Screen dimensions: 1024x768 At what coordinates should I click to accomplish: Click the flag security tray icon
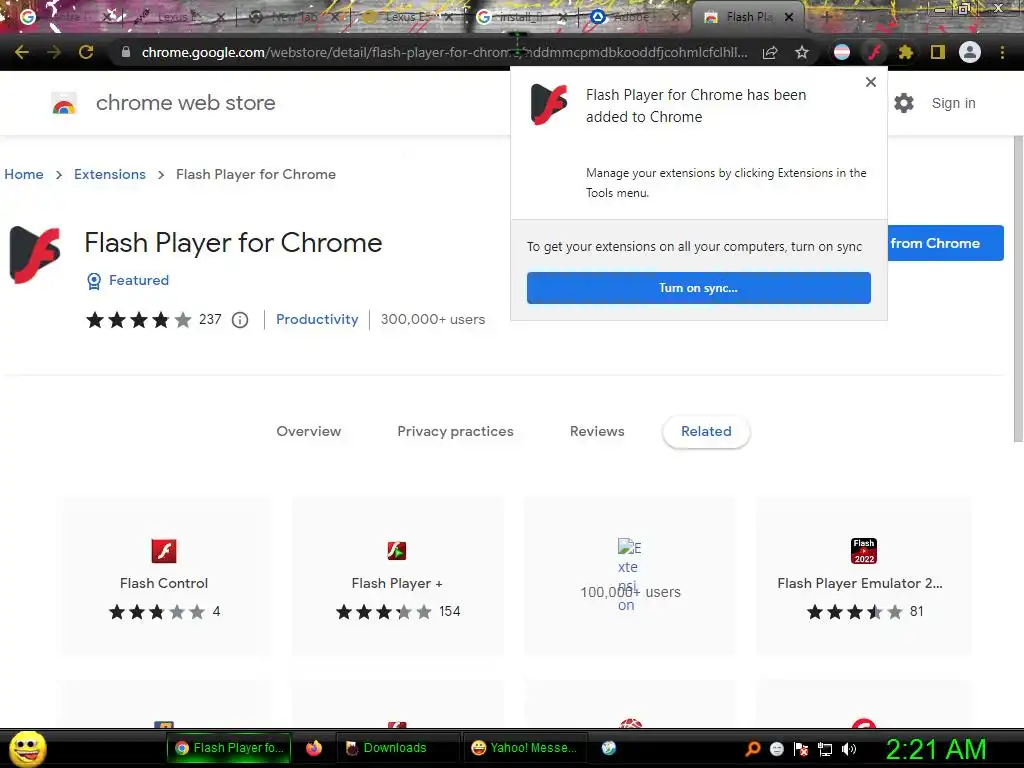801,749
